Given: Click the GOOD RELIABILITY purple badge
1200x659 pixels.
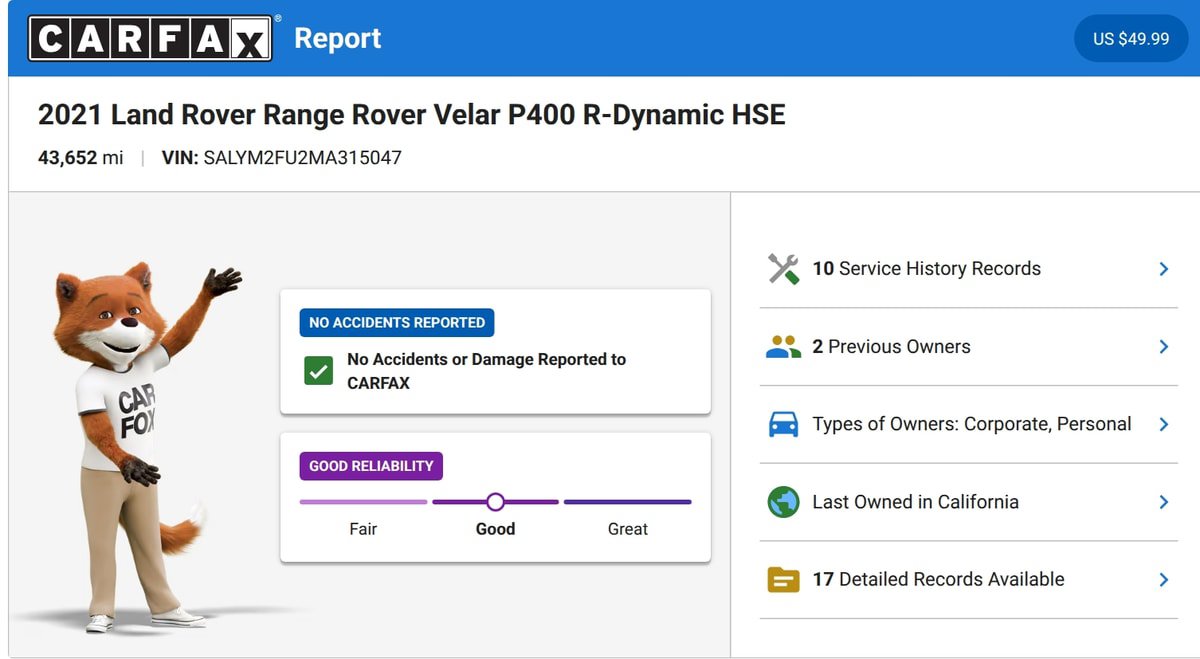Looking at the screenshot, I should pos(371,466).
